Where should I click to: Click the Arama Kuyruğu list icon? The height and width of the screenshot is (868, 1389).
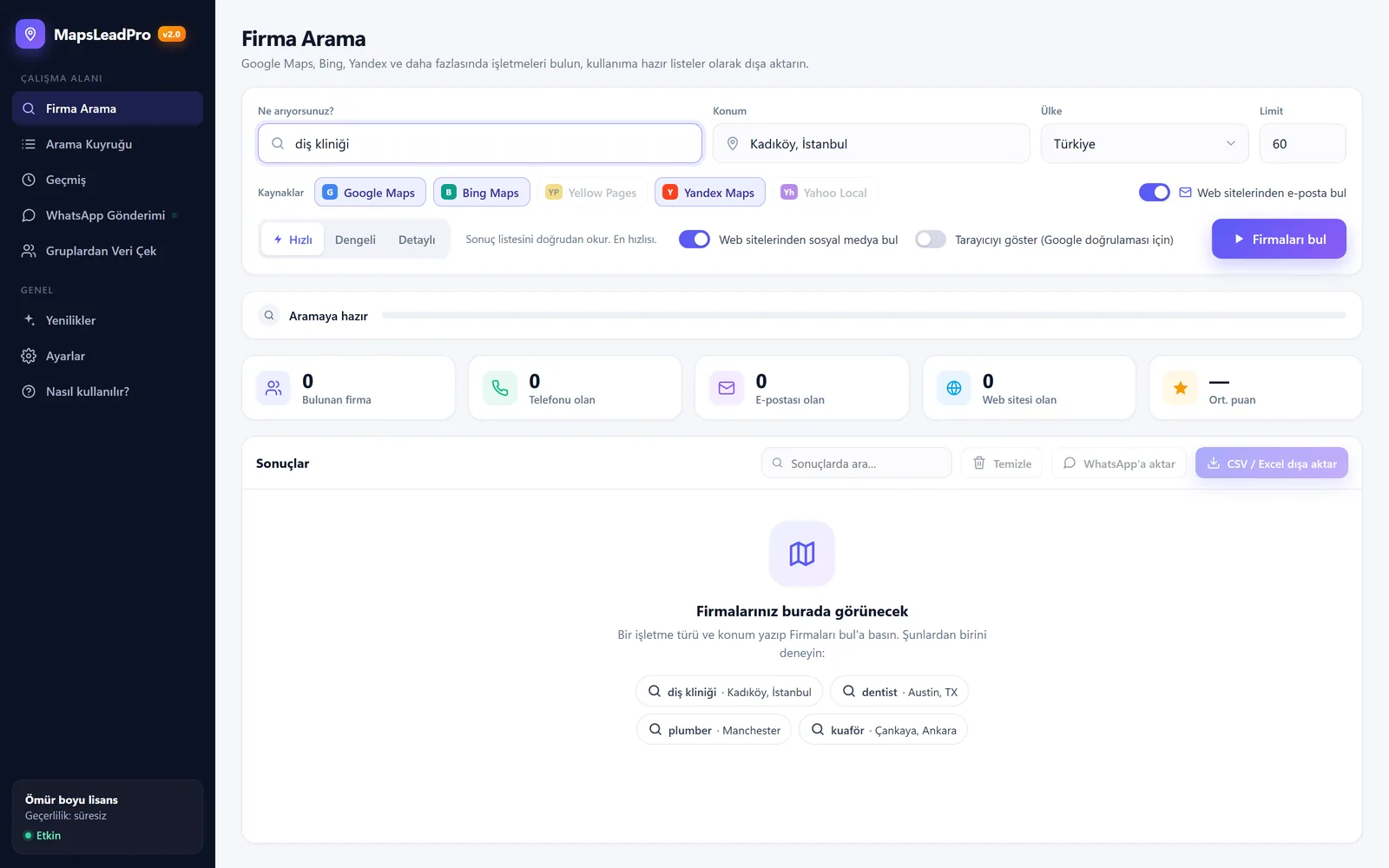(x=29, y=144)
